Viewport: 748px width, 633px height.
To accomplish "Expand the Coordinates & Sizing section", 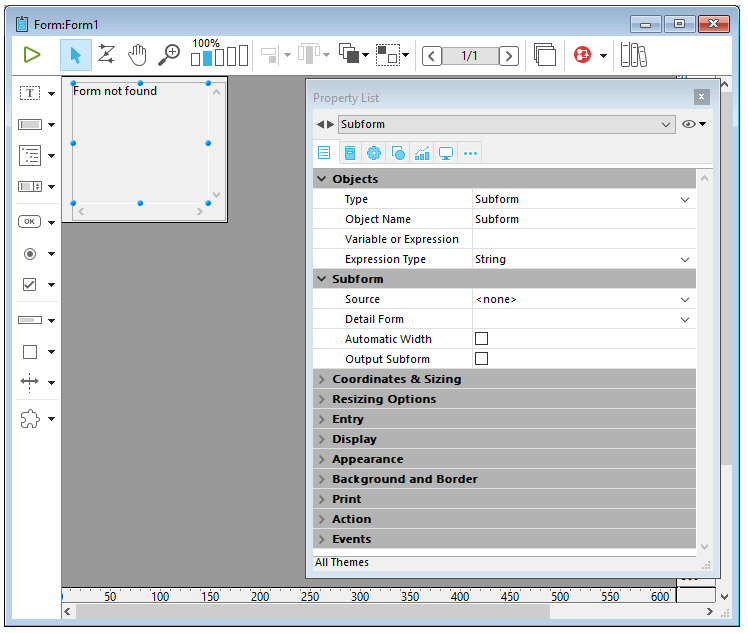I will 396,379.
